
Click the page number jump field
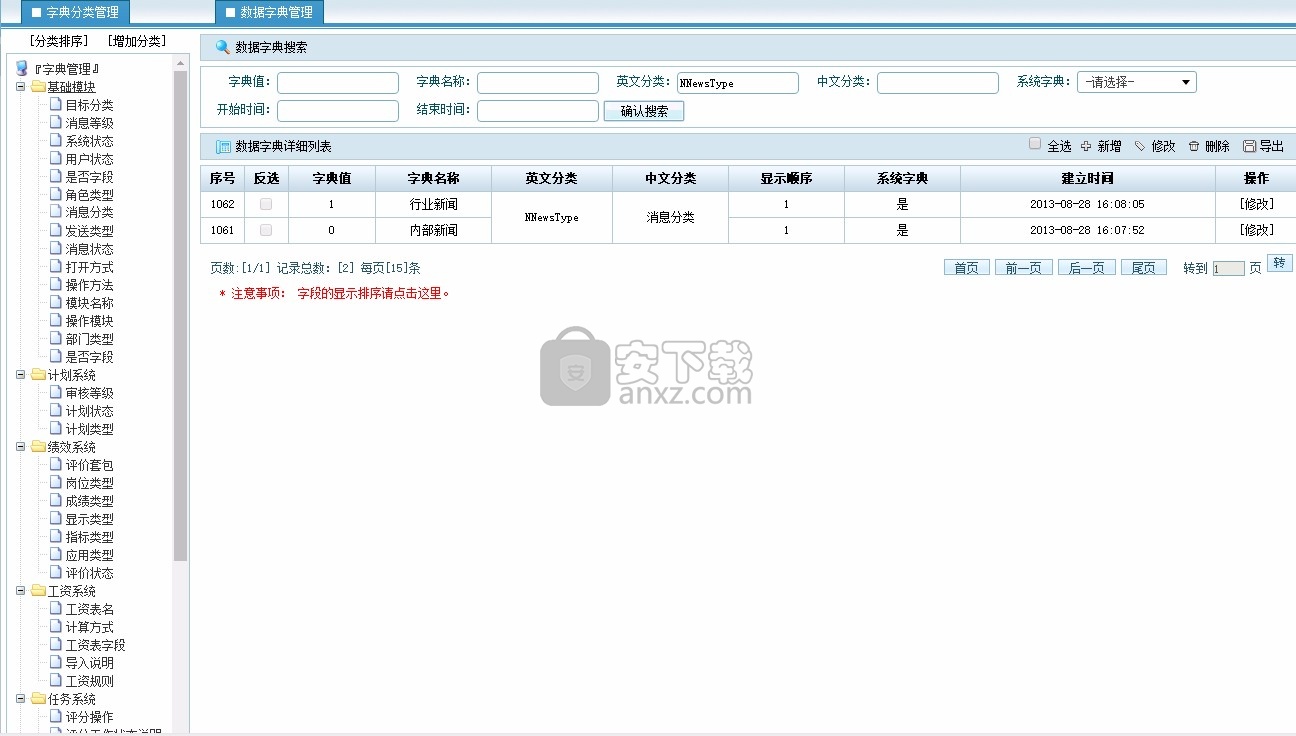1229,268
